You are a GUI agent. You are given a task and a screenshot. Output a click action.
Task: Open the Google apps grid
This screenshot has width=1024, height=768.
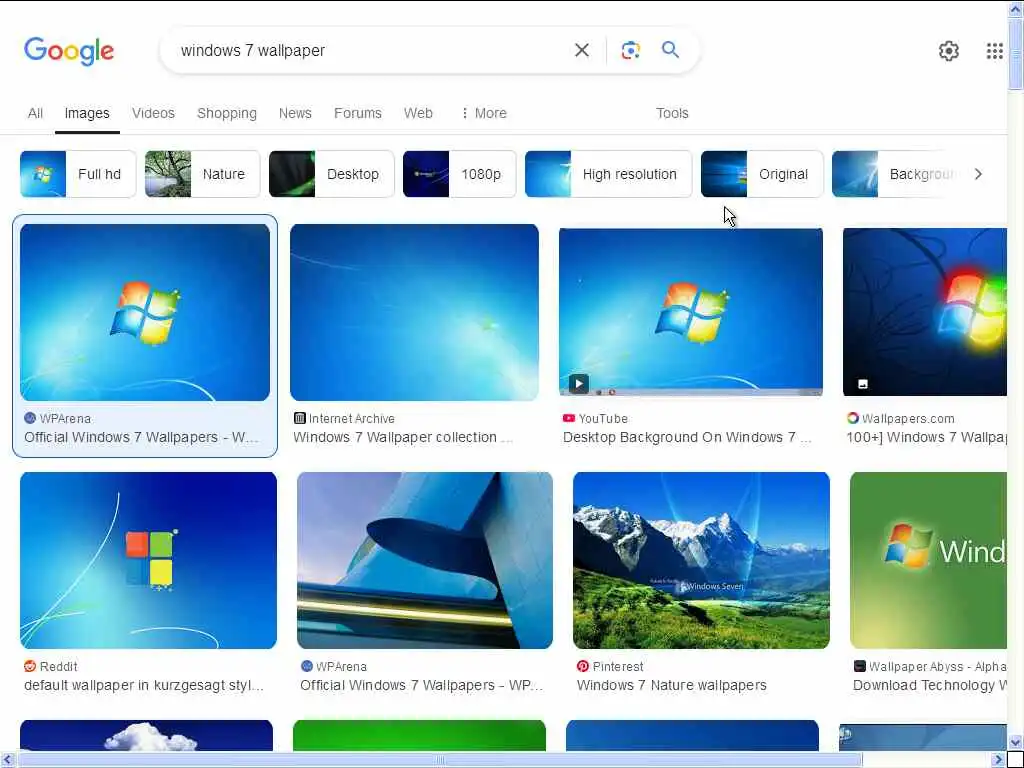tap(994, 51)
